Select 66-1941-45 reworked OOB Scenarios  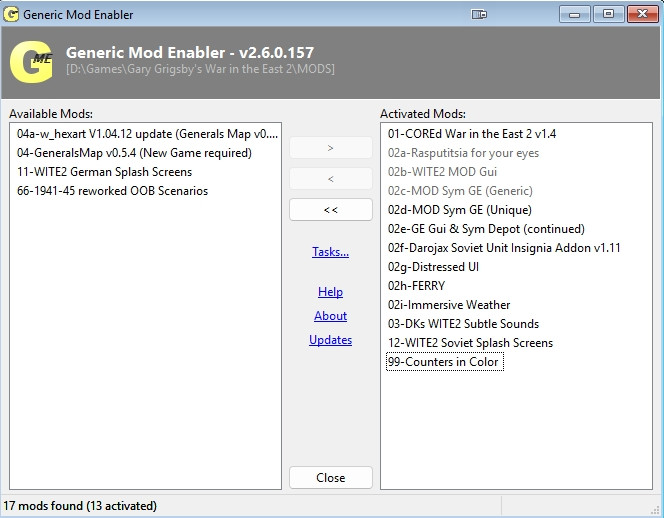pos(113,191)
